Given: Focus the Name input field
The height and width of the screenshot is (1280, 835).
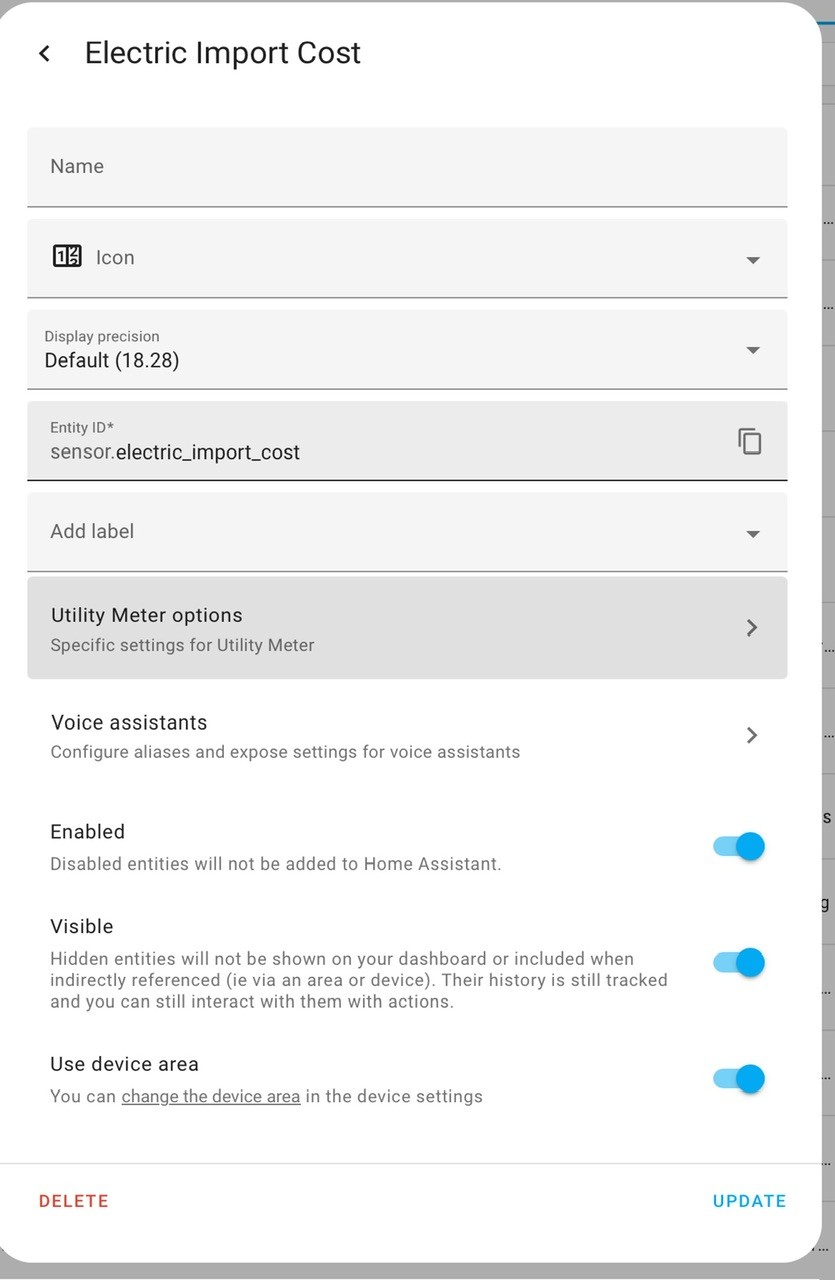Looking at the screenshot, I should click(x=407, y=167).
